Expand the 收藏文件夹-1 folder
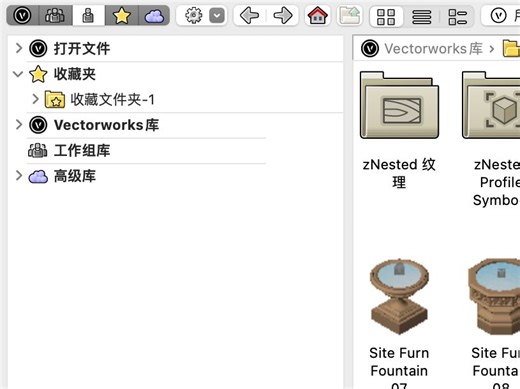Image resolution: width=520 pixels, height=389 pixels. point(35,99)
